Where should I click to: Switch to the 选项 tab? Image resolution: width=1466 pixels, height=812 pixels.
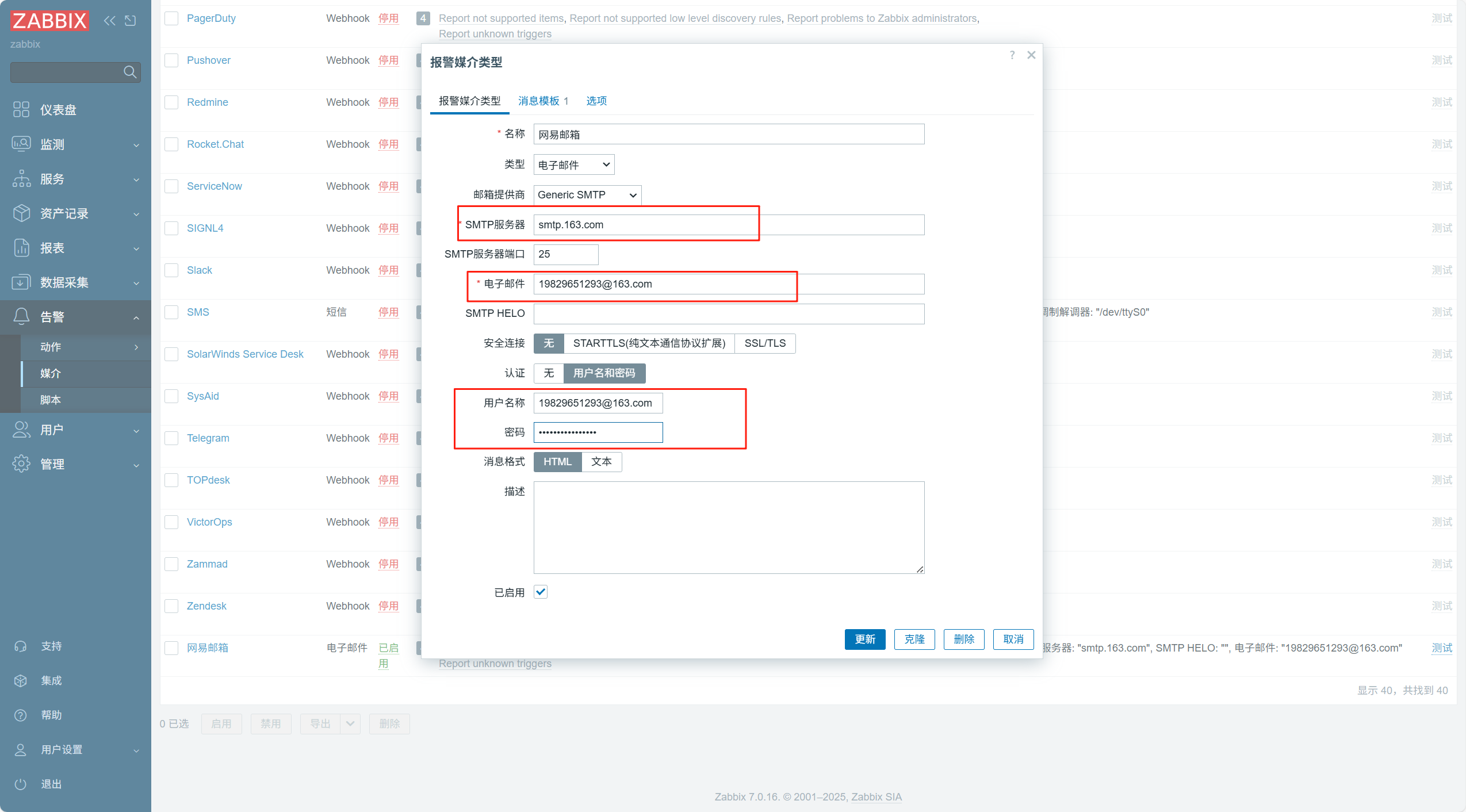(596, 101)
